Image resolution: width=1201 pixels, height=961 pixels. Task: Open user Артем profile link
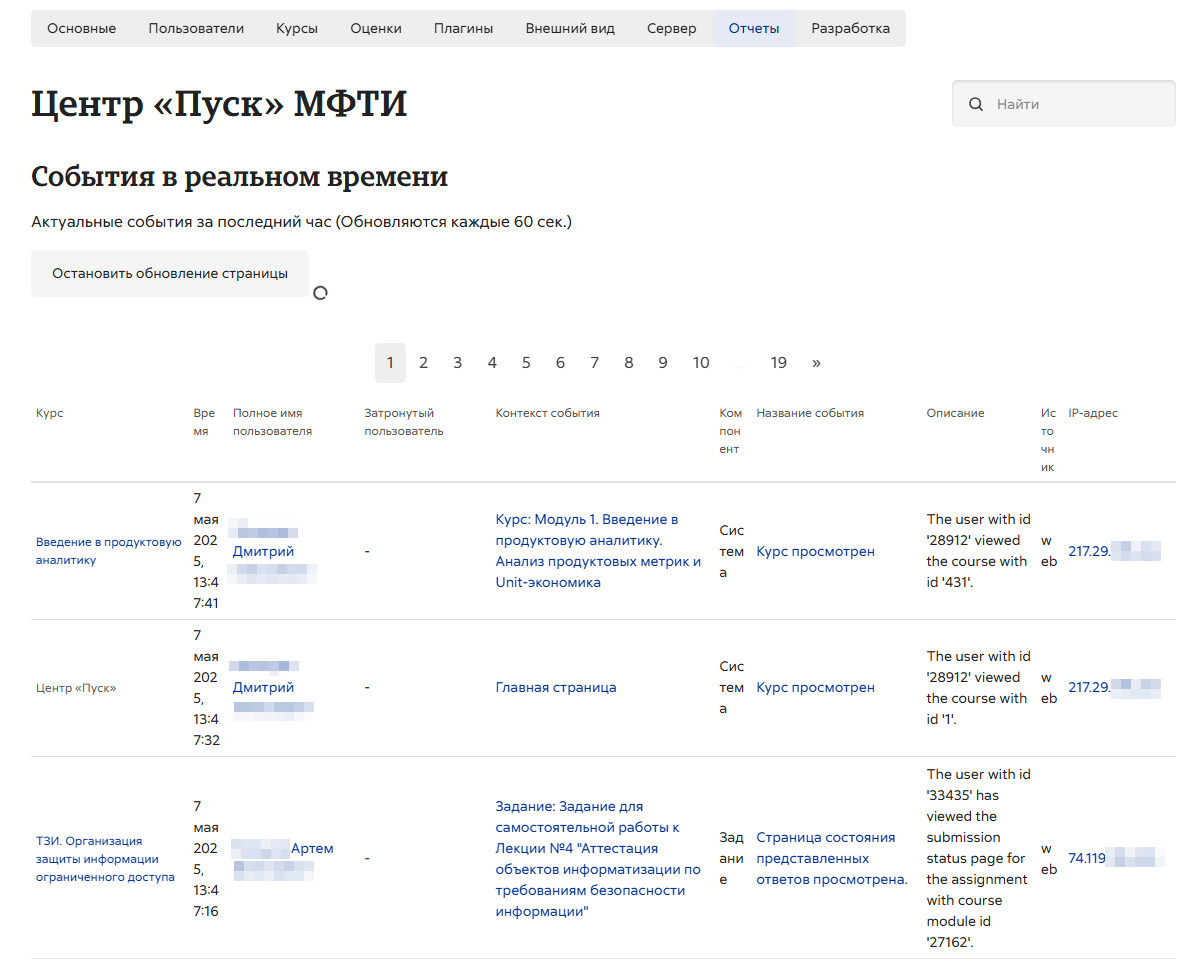[312, 848]
